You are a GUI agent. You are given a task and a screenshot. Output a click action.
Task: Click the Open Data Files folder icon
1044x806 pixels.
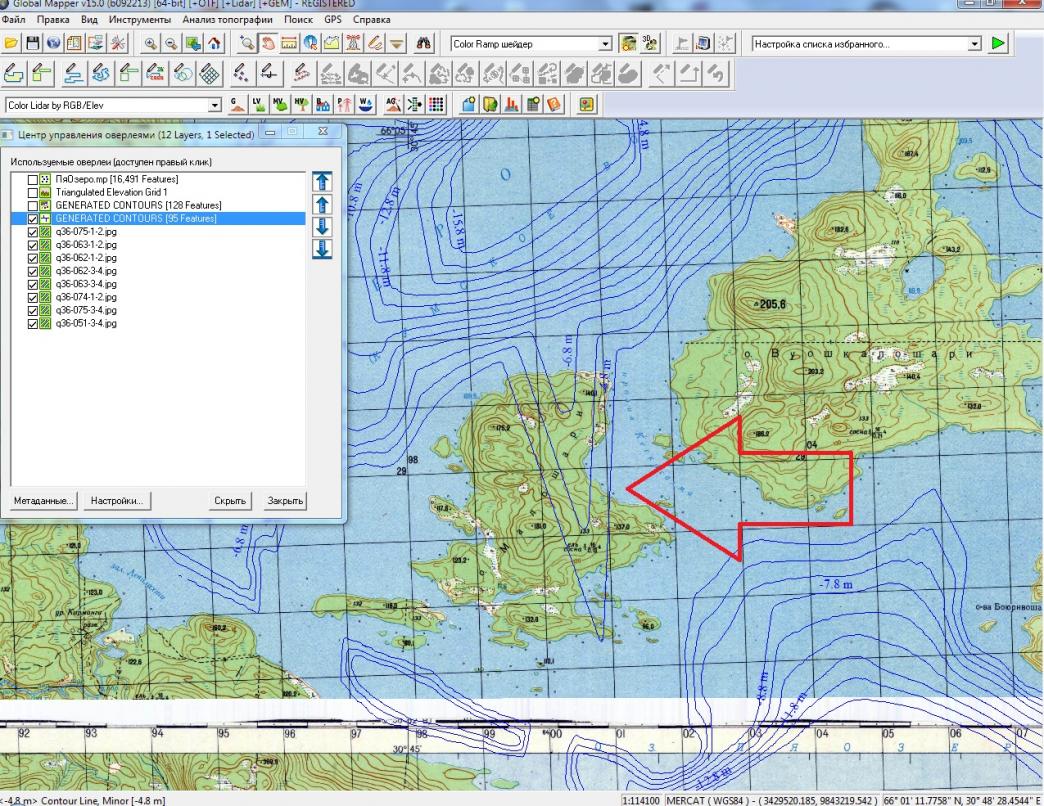click(12, 44)
